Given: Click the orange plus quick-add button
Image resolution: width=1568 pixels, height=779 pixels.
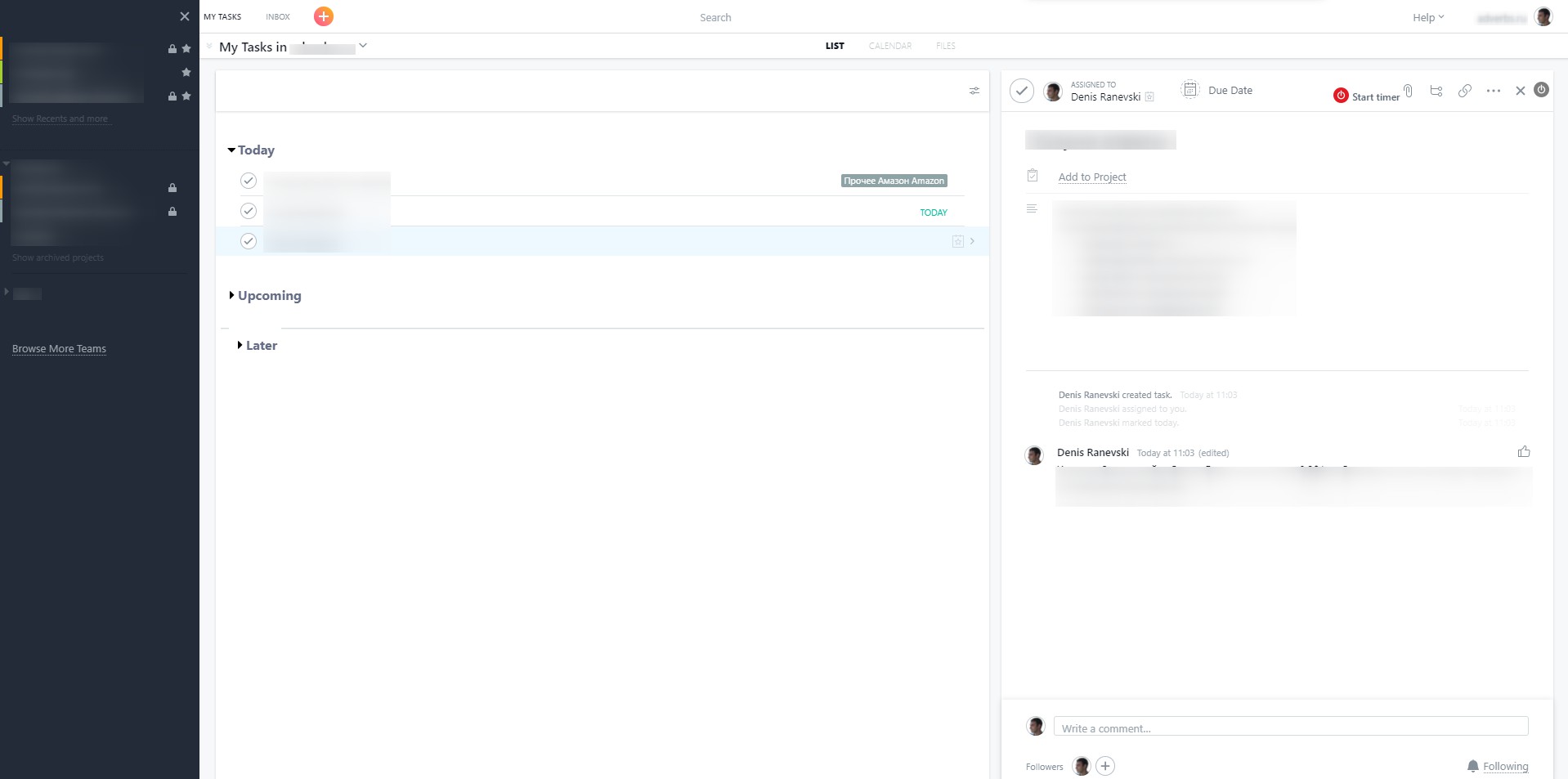Looking at the screenshot, I should click(324, 16).
